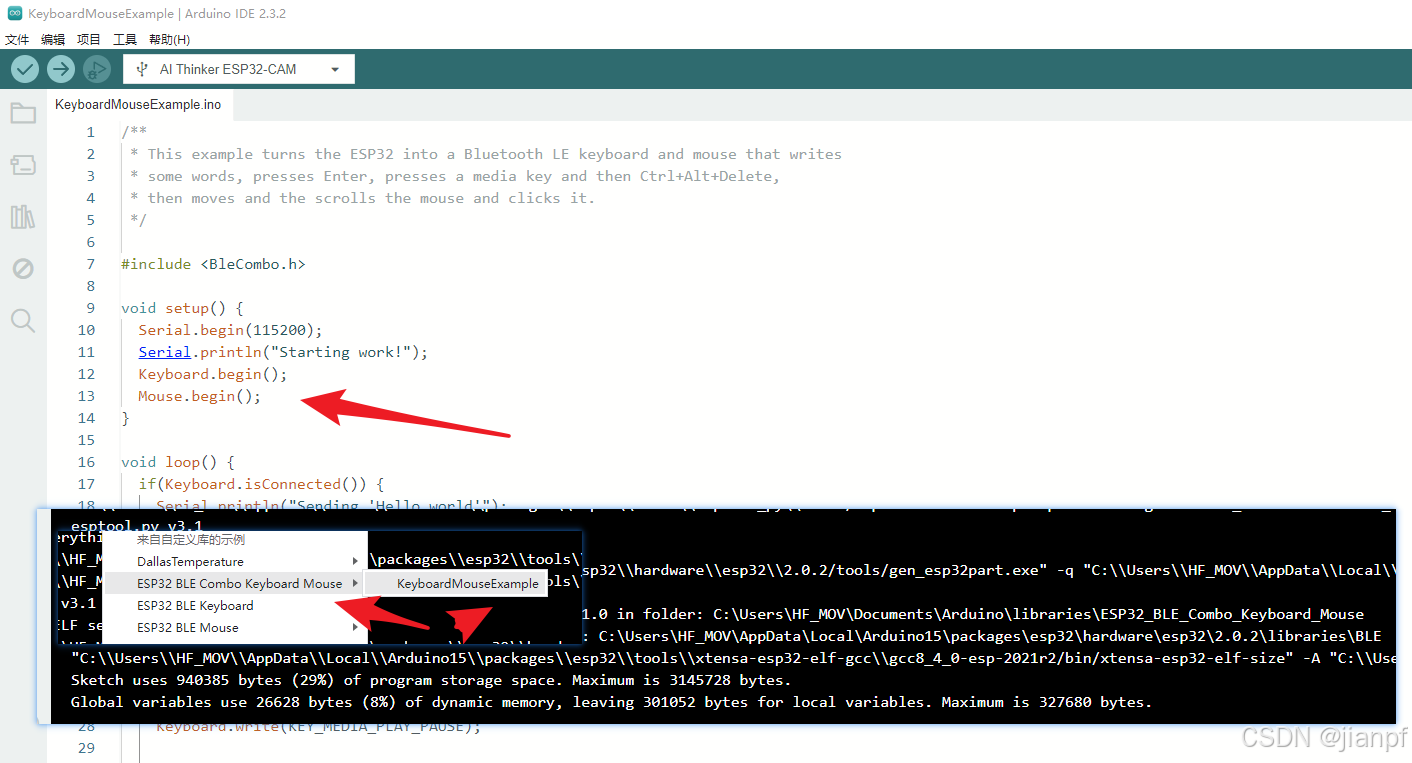Open the Boards Manager sidebar icon
This screenshot has width=1412, height=763.
[23, 165]
